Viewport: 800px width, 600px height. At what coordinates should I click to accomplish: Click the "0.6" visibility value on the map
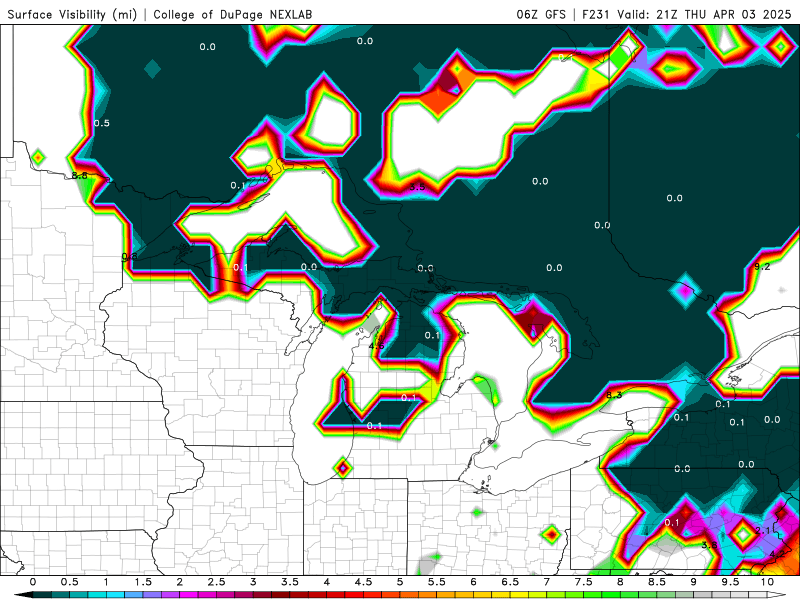(130, 256)
